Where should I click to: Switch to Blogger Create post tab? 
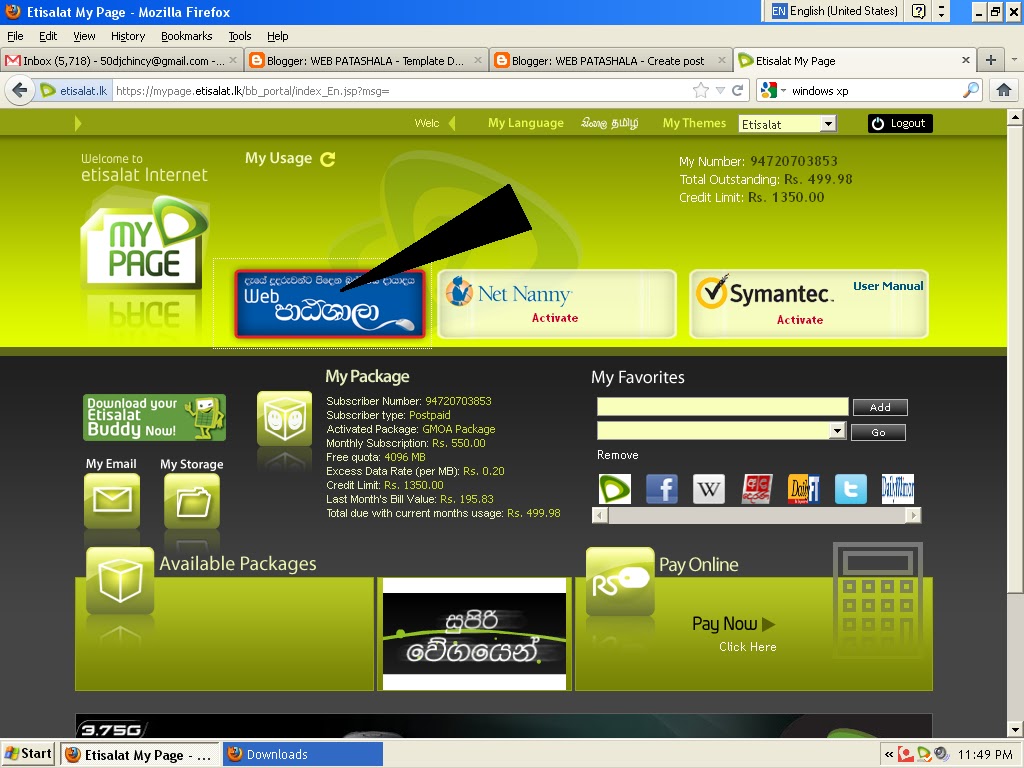point(611,61)
